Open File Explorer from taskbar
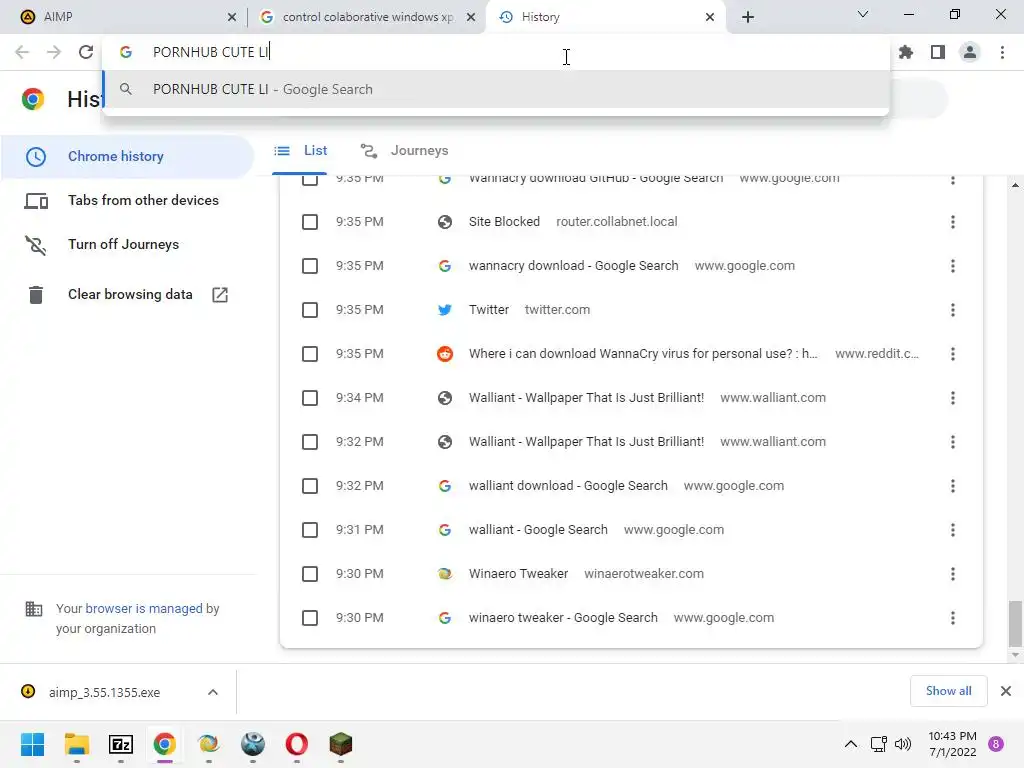 (x=76, y=744)
